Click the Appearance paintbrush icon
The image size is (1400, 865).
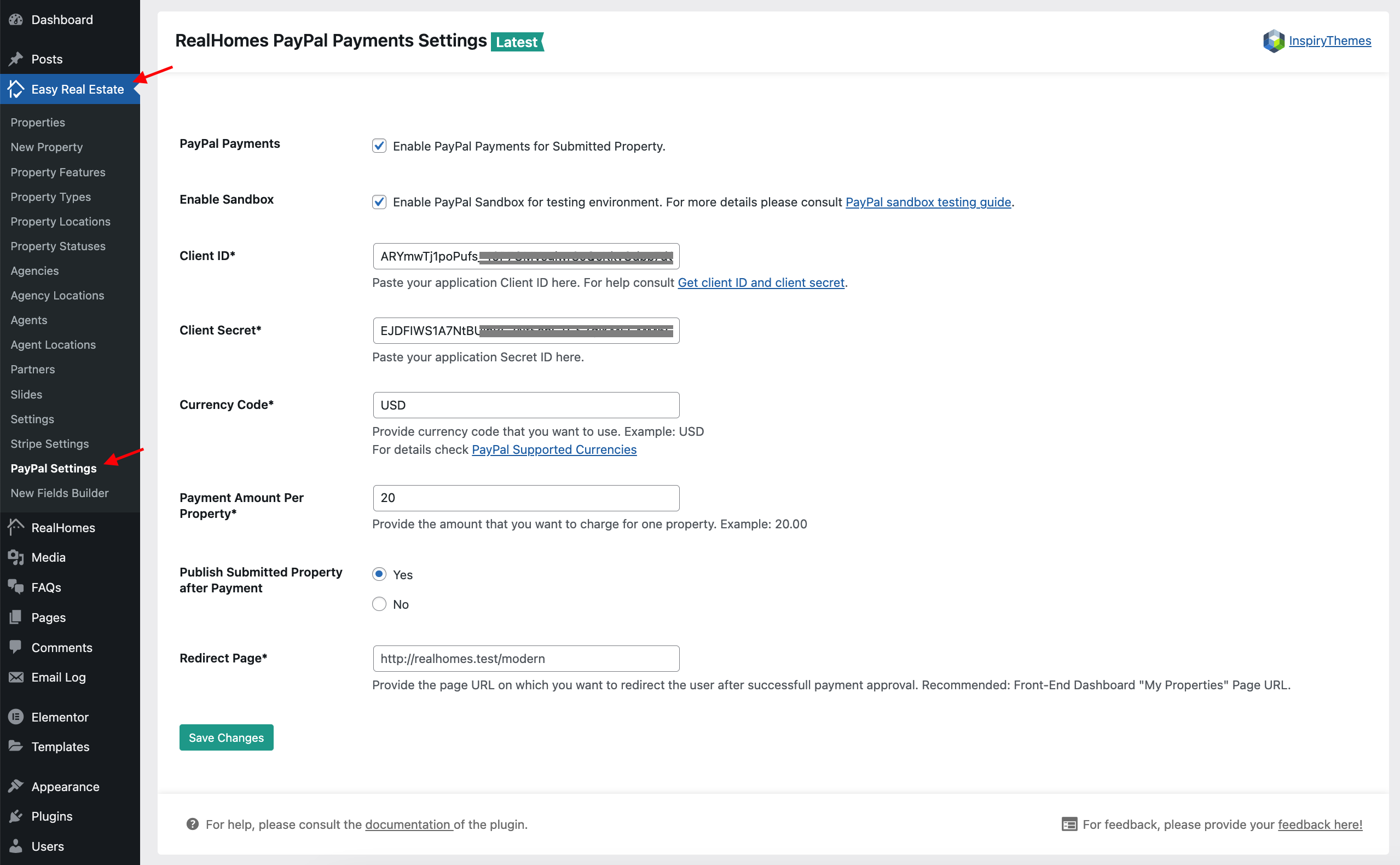point(16,786)
